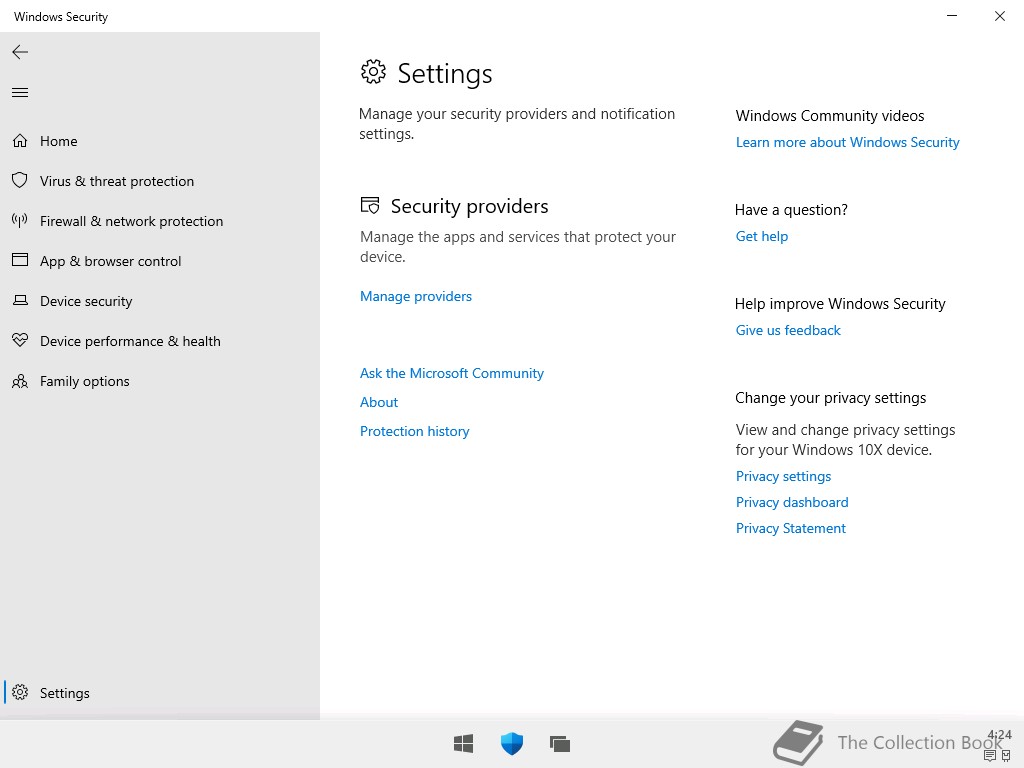This screenshot has height=768, width=1024.
Task: Click the Home house icon
Action: coord(20,141)
